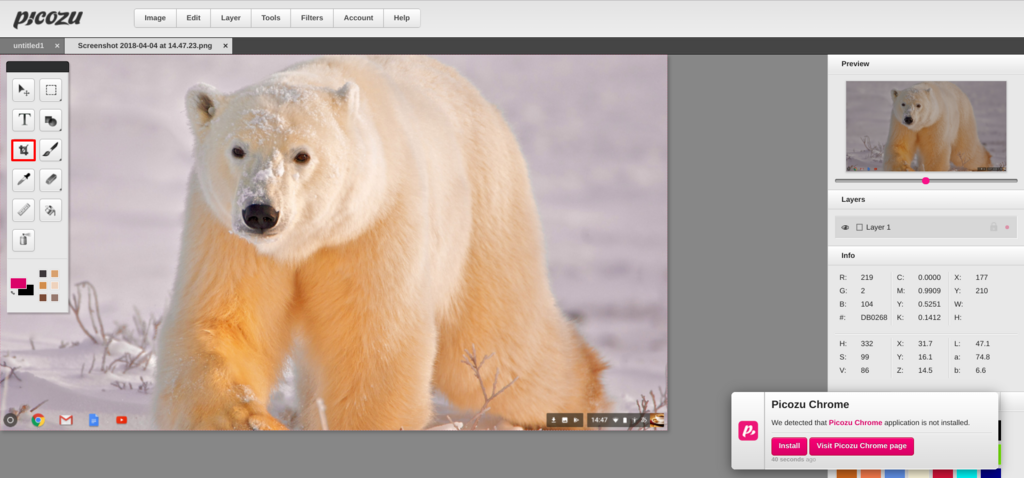The image size is (1024, 478).
Task: Click the M value 0.9909
Action: tap(929, 291)
